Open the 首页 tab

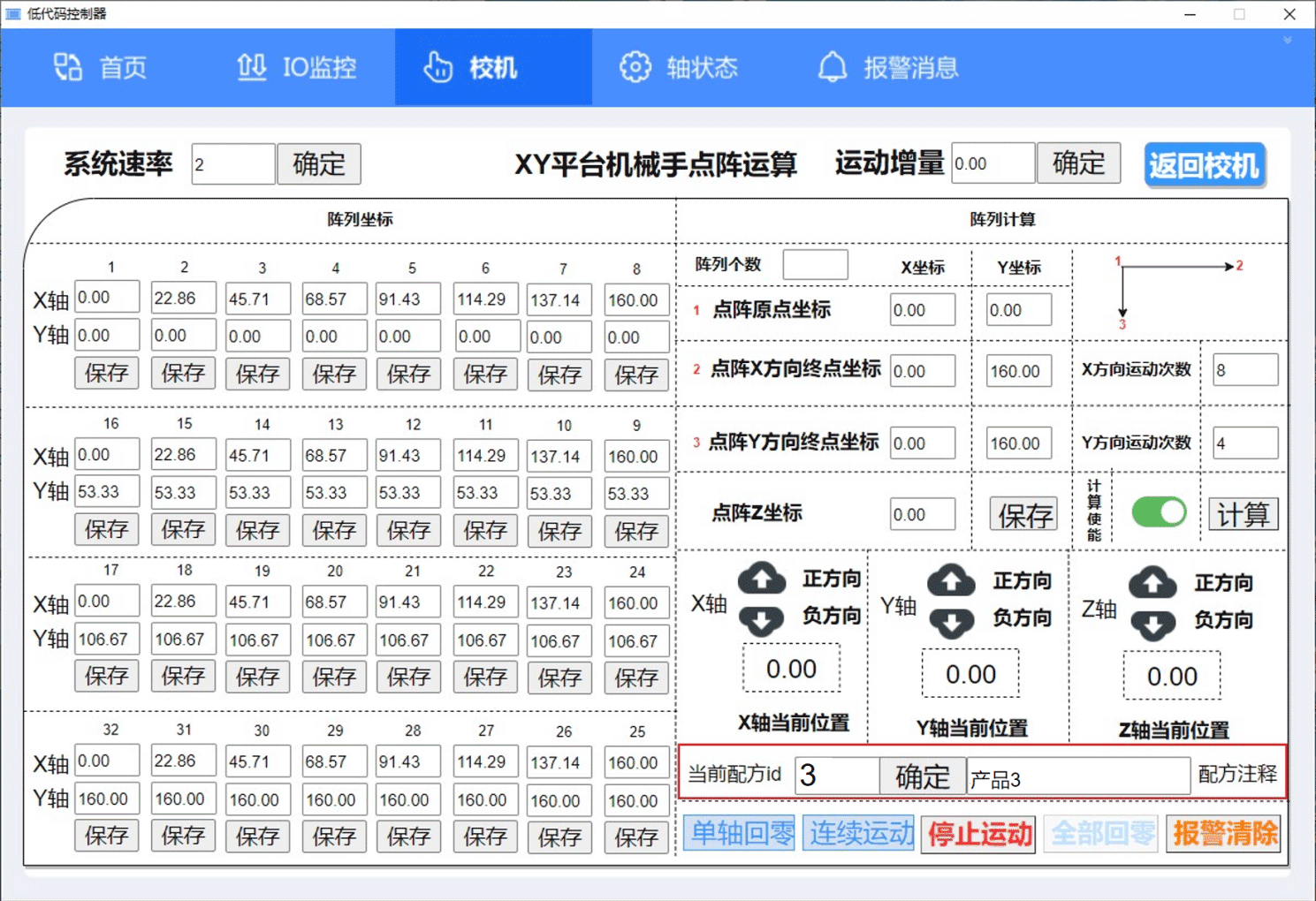coord(100,67)
